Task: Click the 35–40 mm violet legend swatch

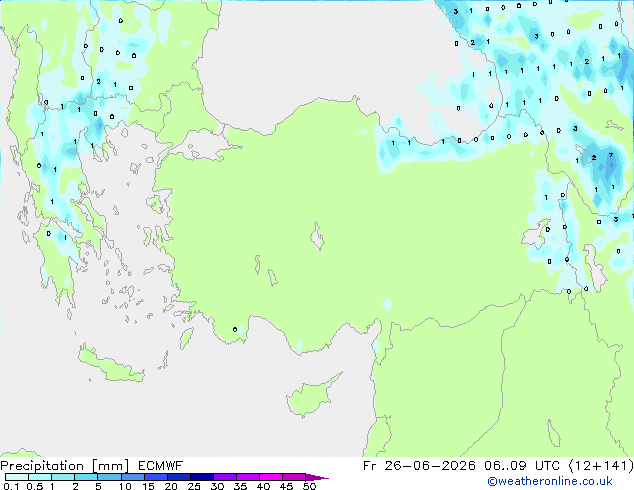Action: [247, 477]
